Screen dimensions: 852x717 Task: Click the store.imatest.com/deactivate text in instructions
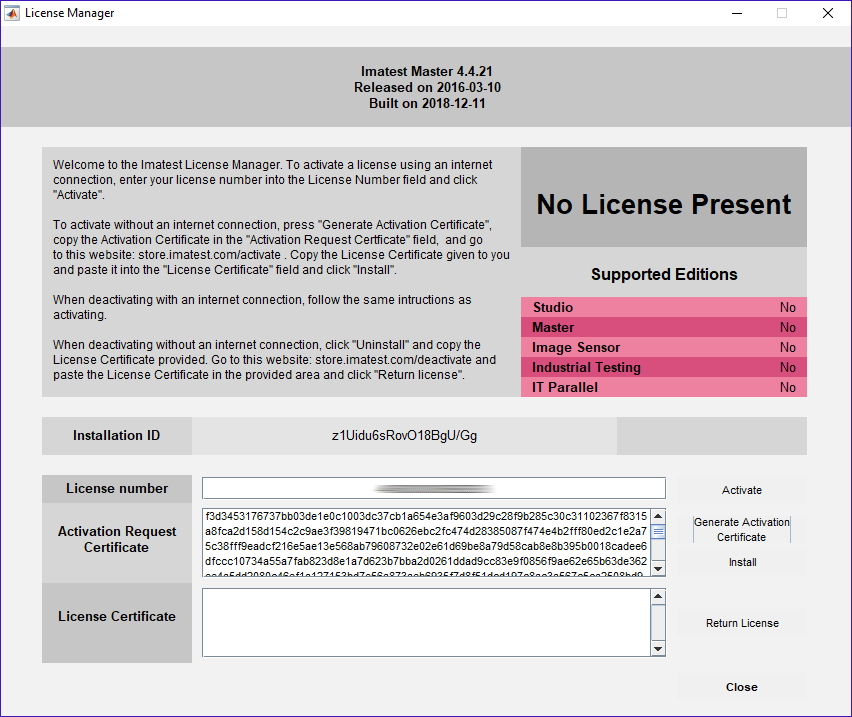click(x=393, y=360)
